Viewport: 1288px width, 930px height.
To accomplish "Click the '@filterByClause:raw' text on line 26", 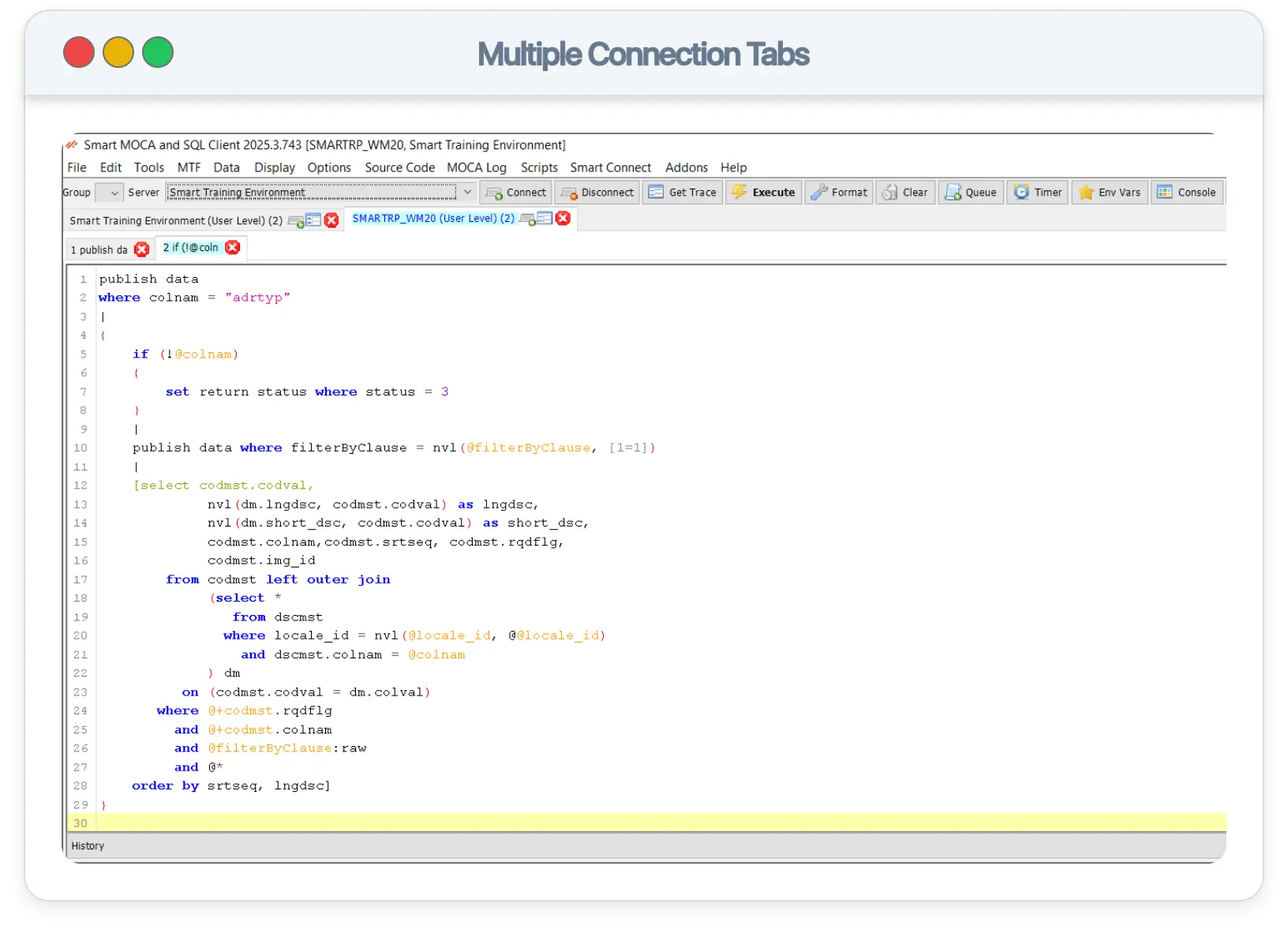I will pyautogui.click(x=287, y=748).
